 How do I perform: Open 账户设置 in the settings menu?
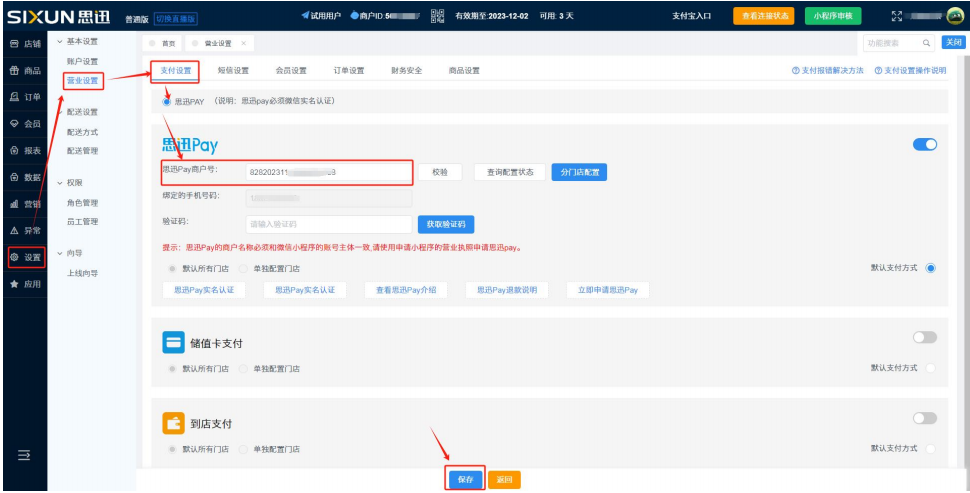82,61
